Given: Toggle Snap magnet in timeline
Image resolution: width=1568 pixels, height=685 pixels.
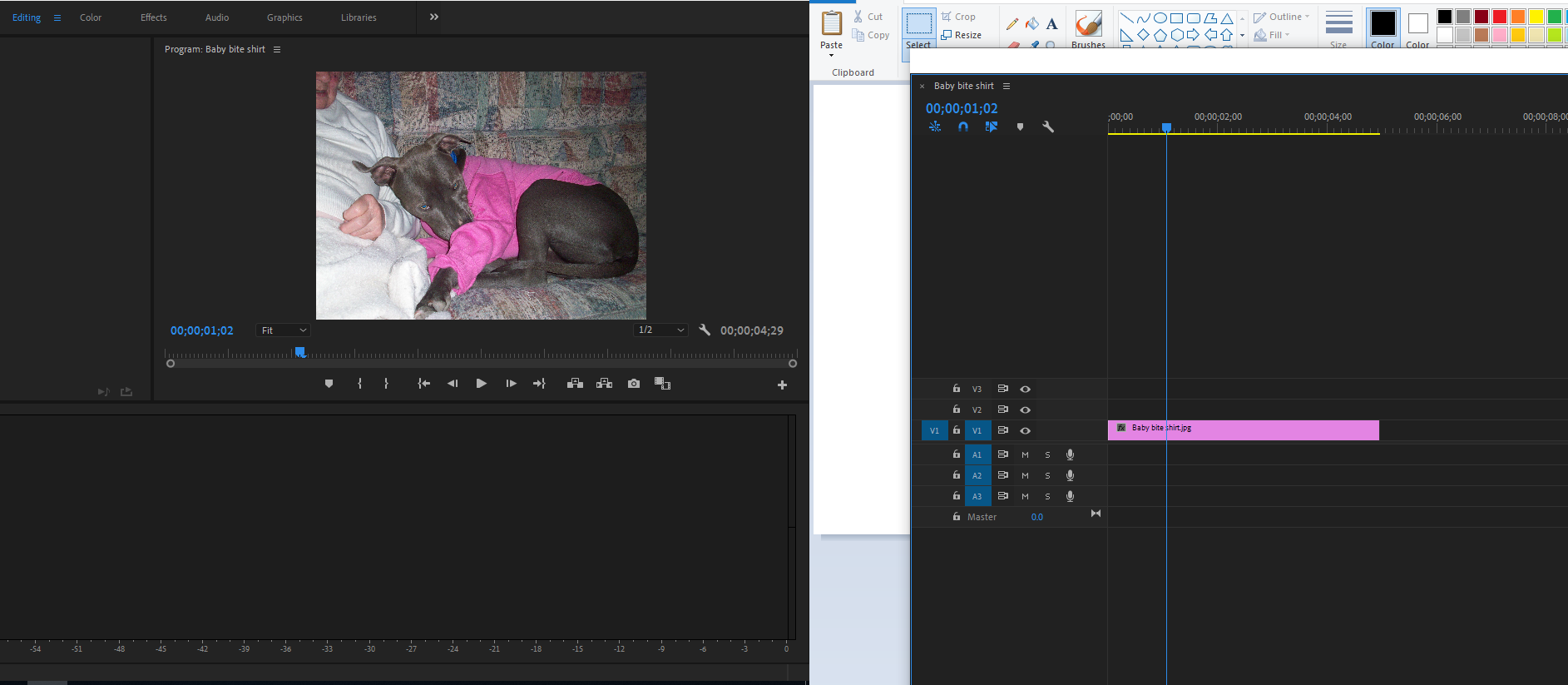Looking at the screenshot, I should click(x=963, y=127).
